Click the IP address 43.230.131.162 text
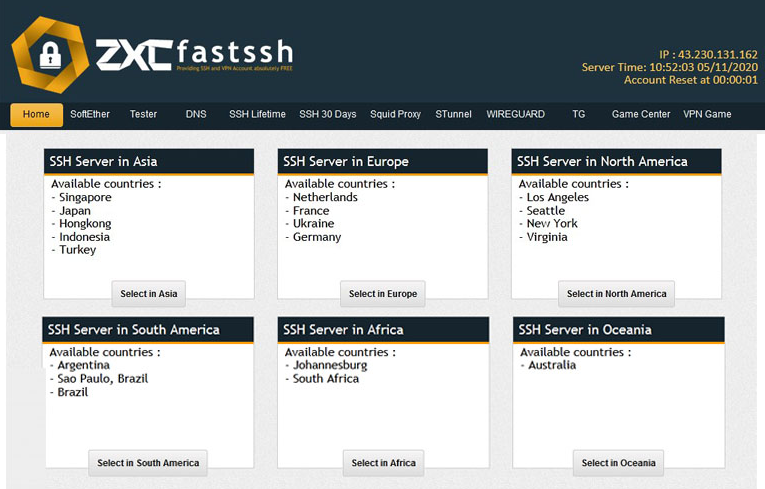Viewport: 765px width, 489px height. tap(718, 55)
